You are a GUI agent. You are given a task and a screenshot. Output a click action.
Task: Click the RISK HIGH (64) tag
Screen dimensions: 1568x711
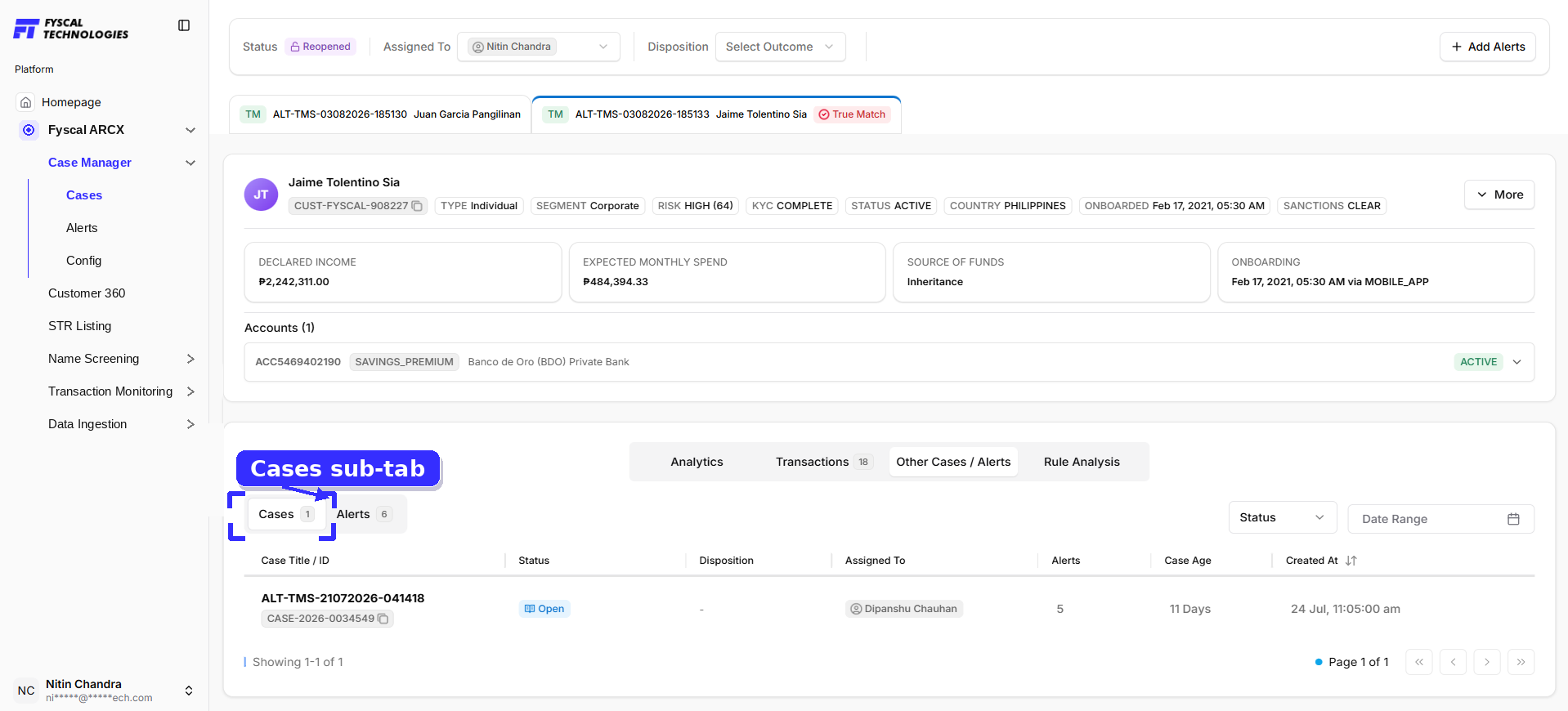pos(695,206)
